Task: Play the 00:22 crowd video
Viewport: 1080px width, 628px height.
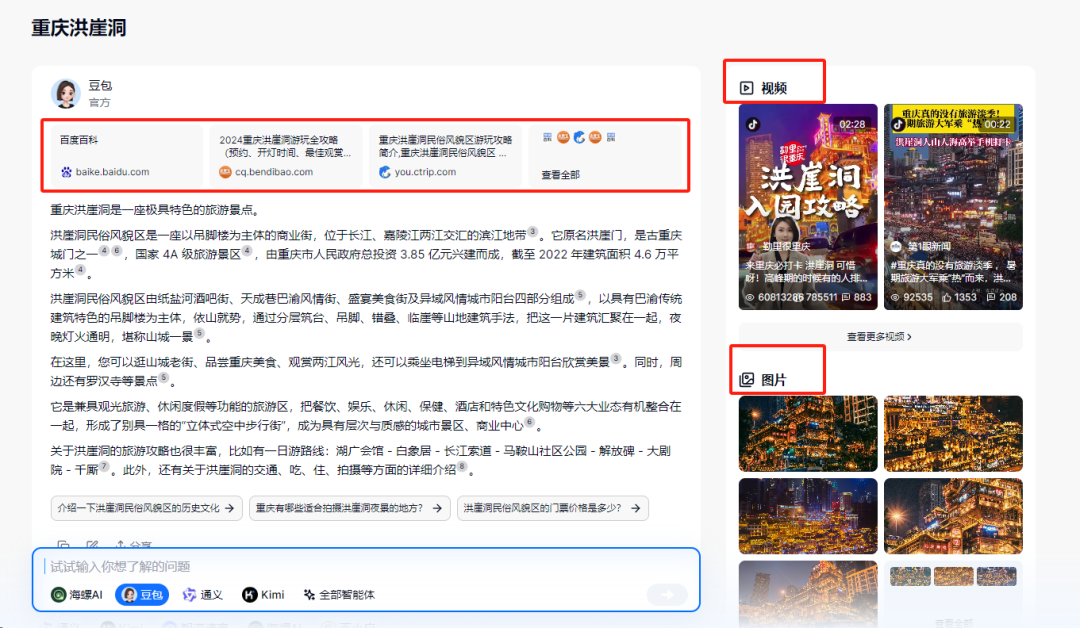Action: tap(953, 207)
